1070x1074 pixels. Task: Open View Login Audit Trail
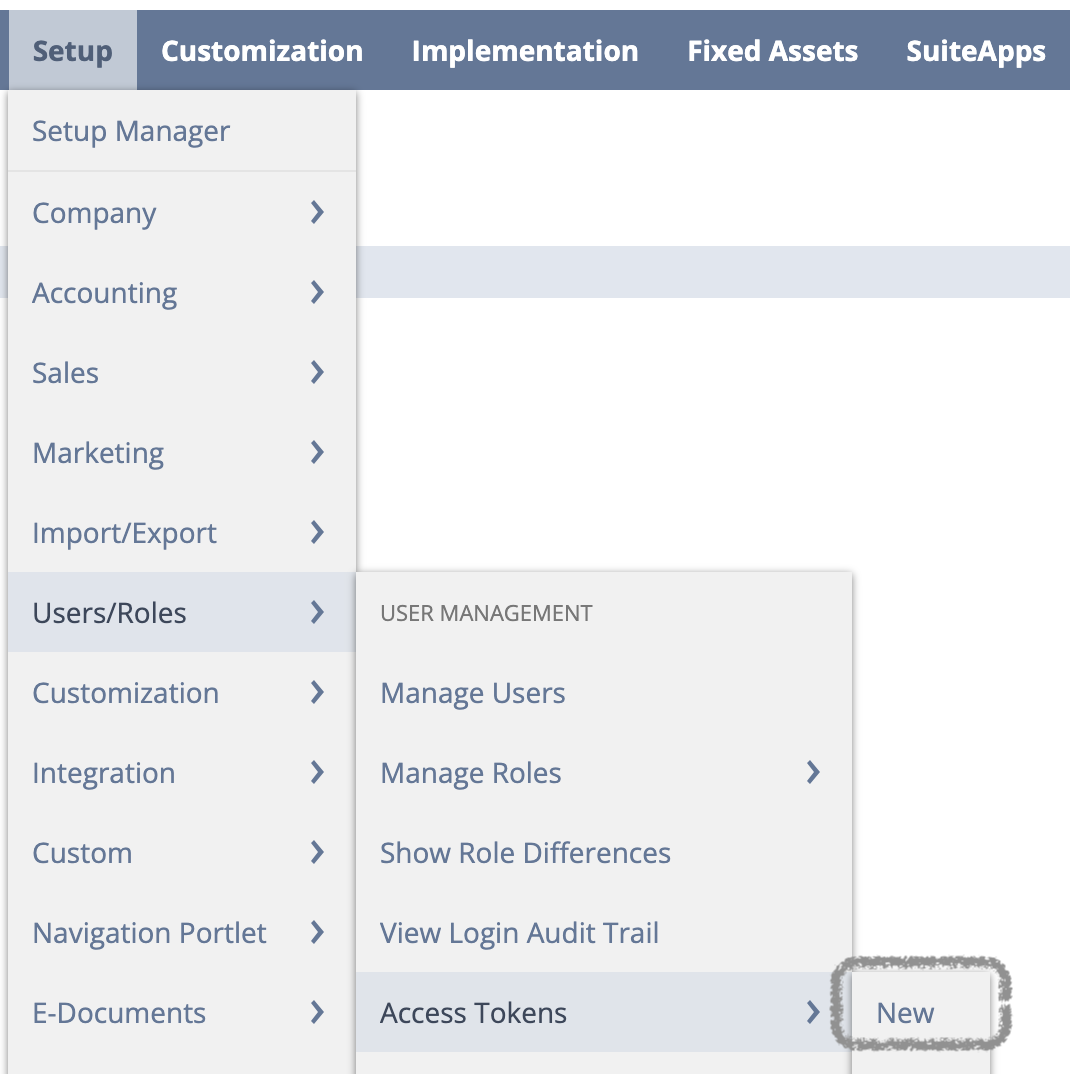pyautogui.click(x=519, y=933)
